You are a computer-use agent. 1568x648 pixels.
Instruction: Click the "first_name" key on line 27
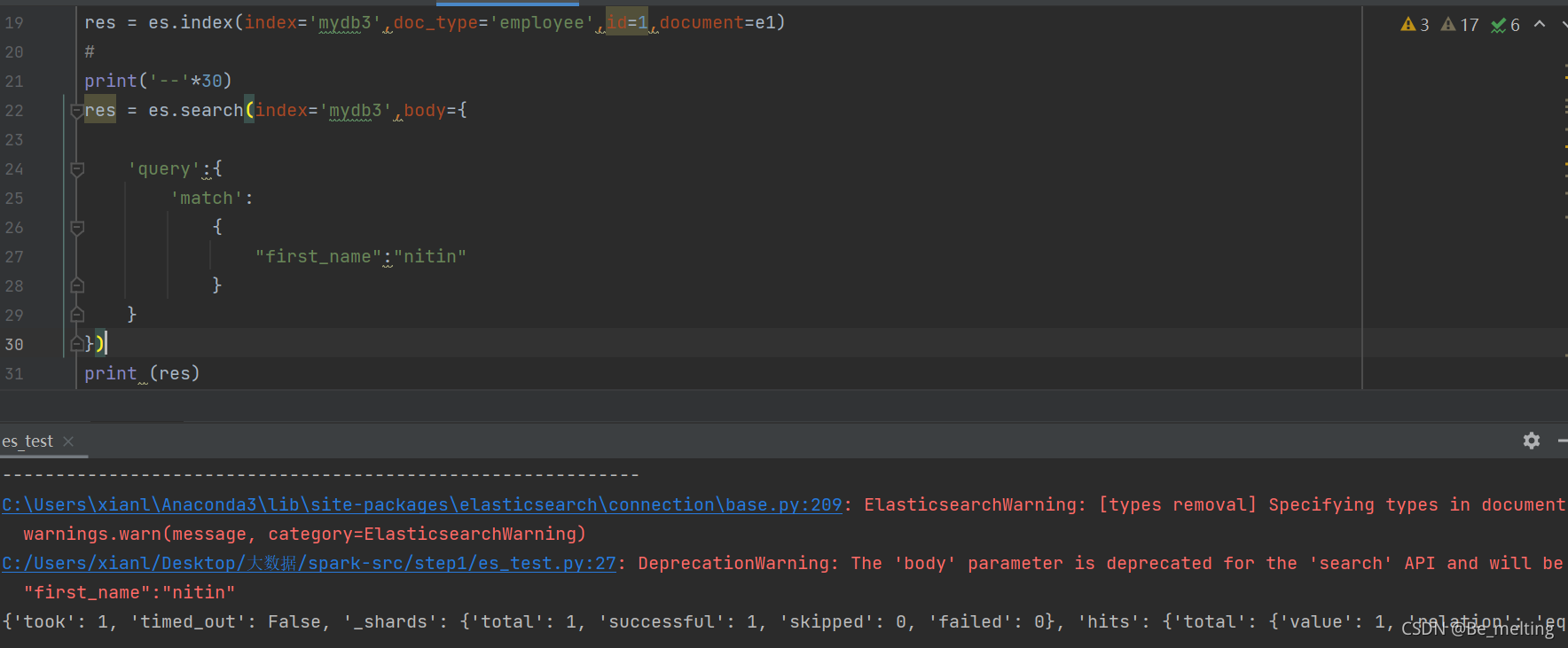point(318,257)
